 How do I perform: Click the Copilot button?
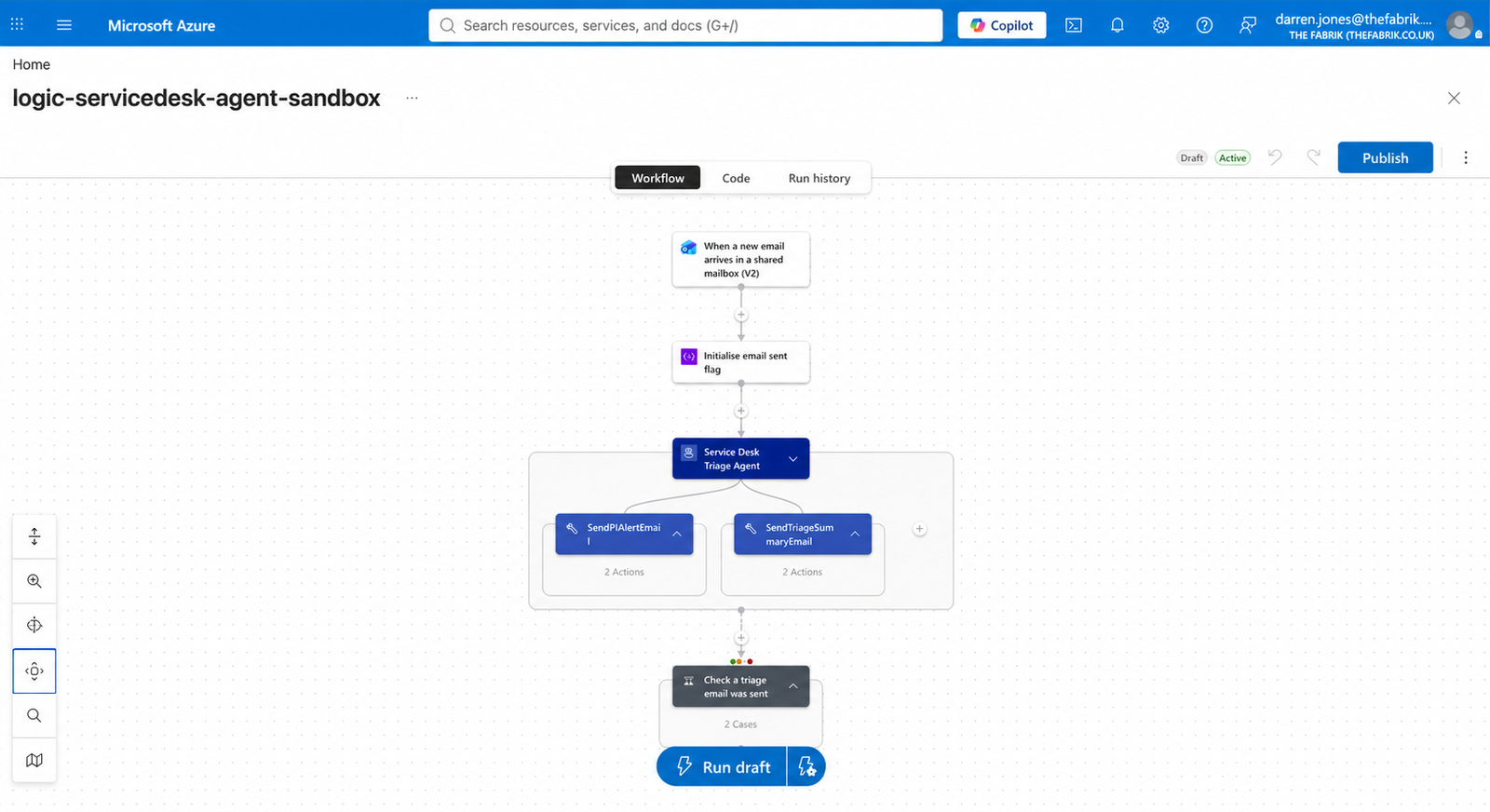[x=1002, y=25]
